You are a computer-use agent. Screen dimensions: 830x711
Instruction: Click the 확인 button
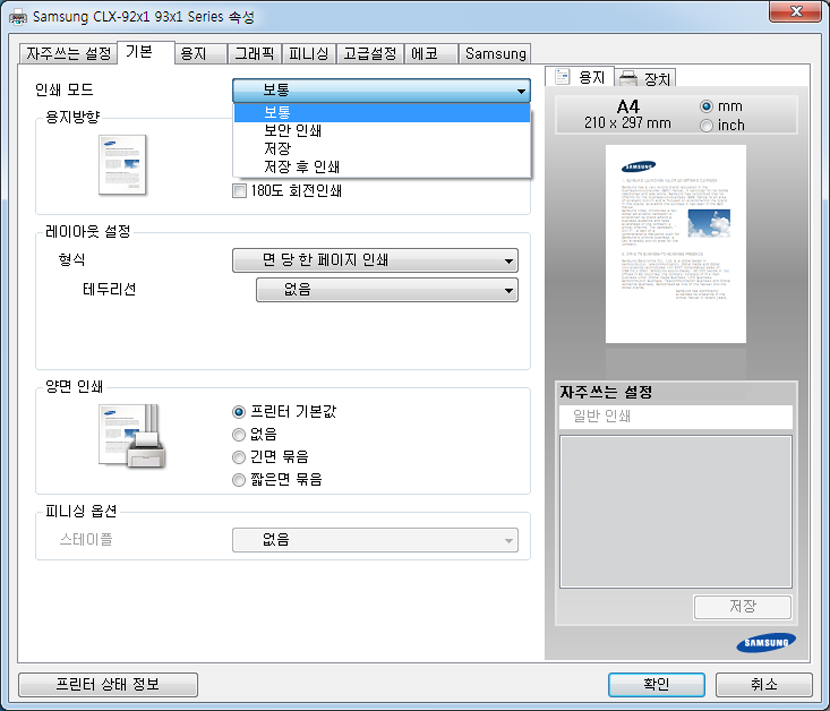coord(656,685)
